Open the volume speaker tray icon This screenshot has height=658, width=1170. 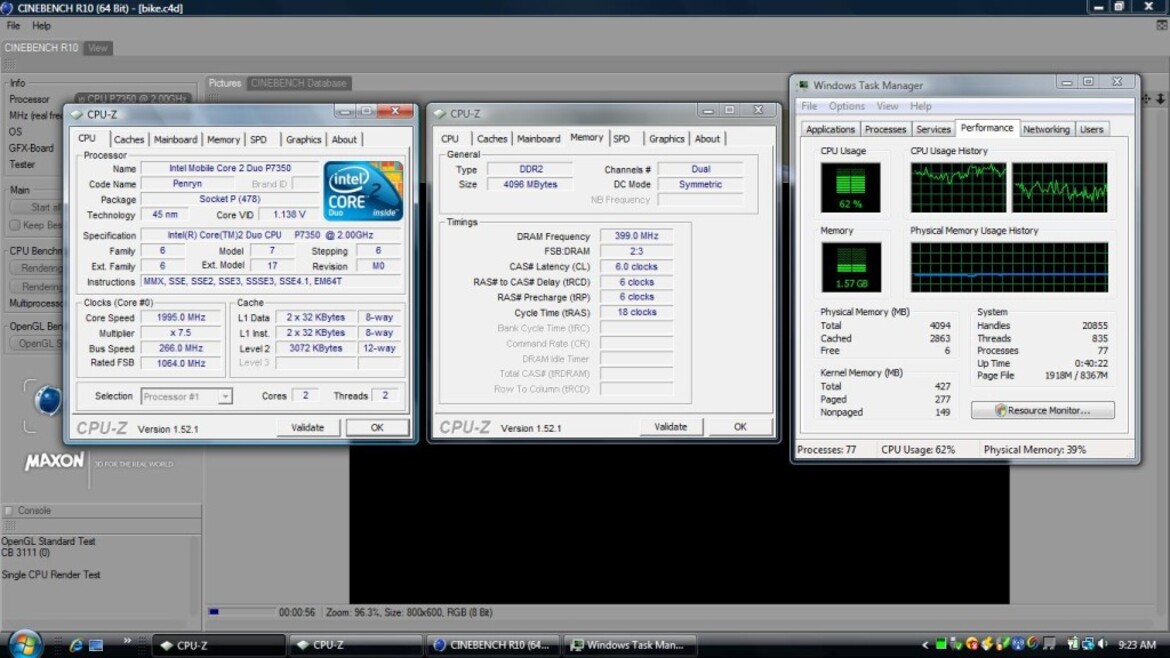[1103, 644]
